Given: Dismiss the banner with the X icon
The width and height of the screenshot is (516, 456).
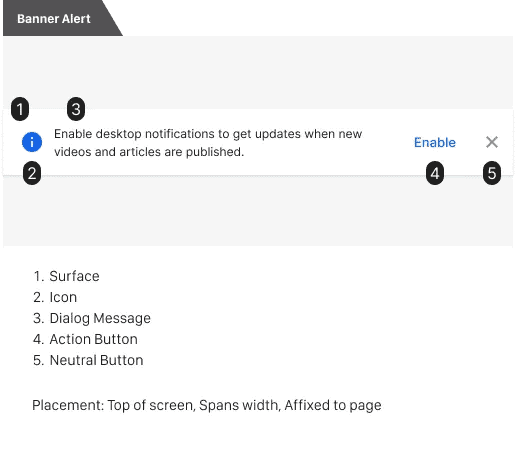Looking at the screenshot, I should [492, 142].
